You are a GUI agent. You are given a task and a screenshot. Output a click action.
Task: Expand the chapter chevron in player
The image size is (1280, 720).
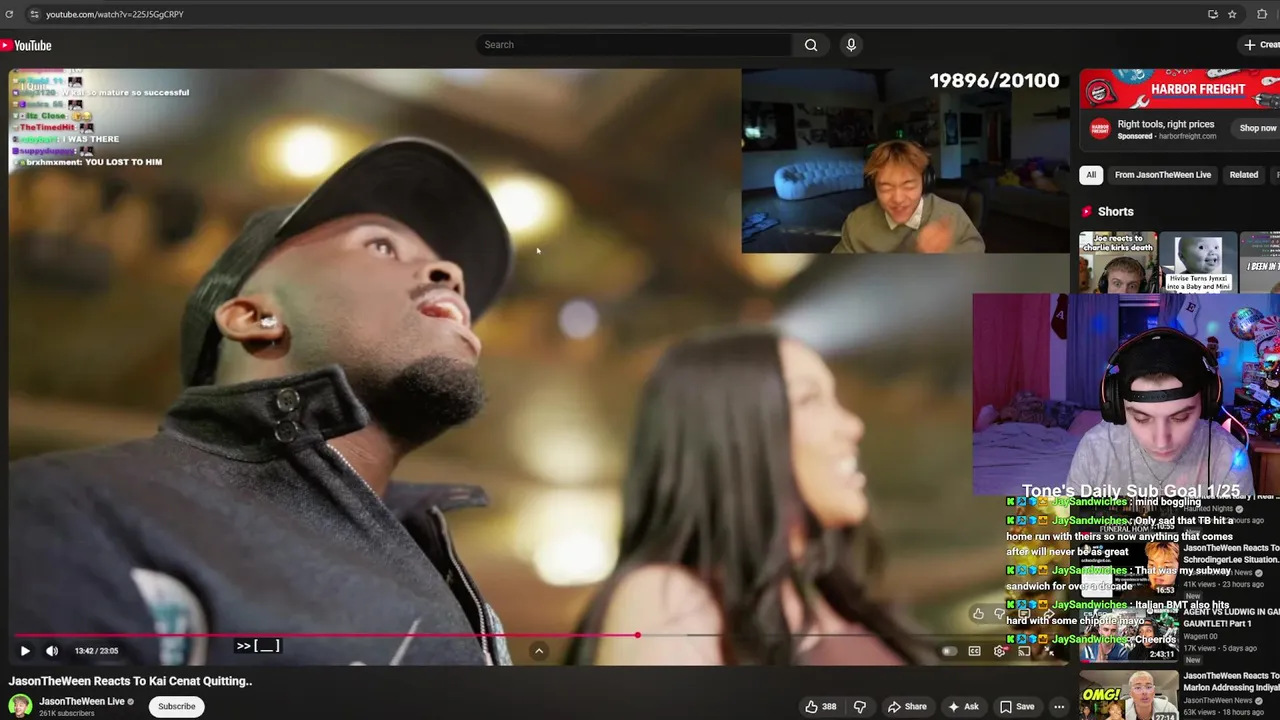[x=538, y=651]
